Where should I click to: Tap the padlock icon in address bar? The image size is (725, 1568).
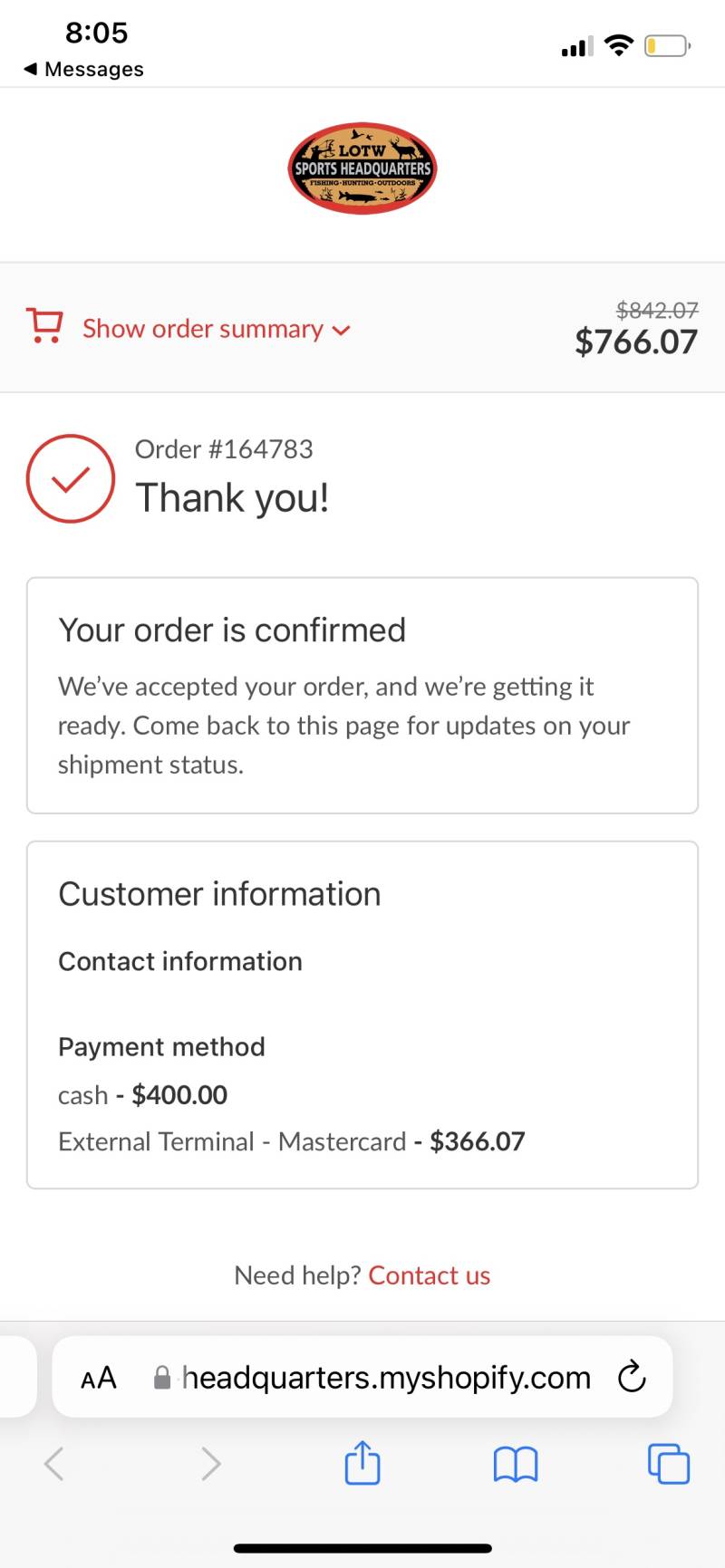pos(162,1378)
